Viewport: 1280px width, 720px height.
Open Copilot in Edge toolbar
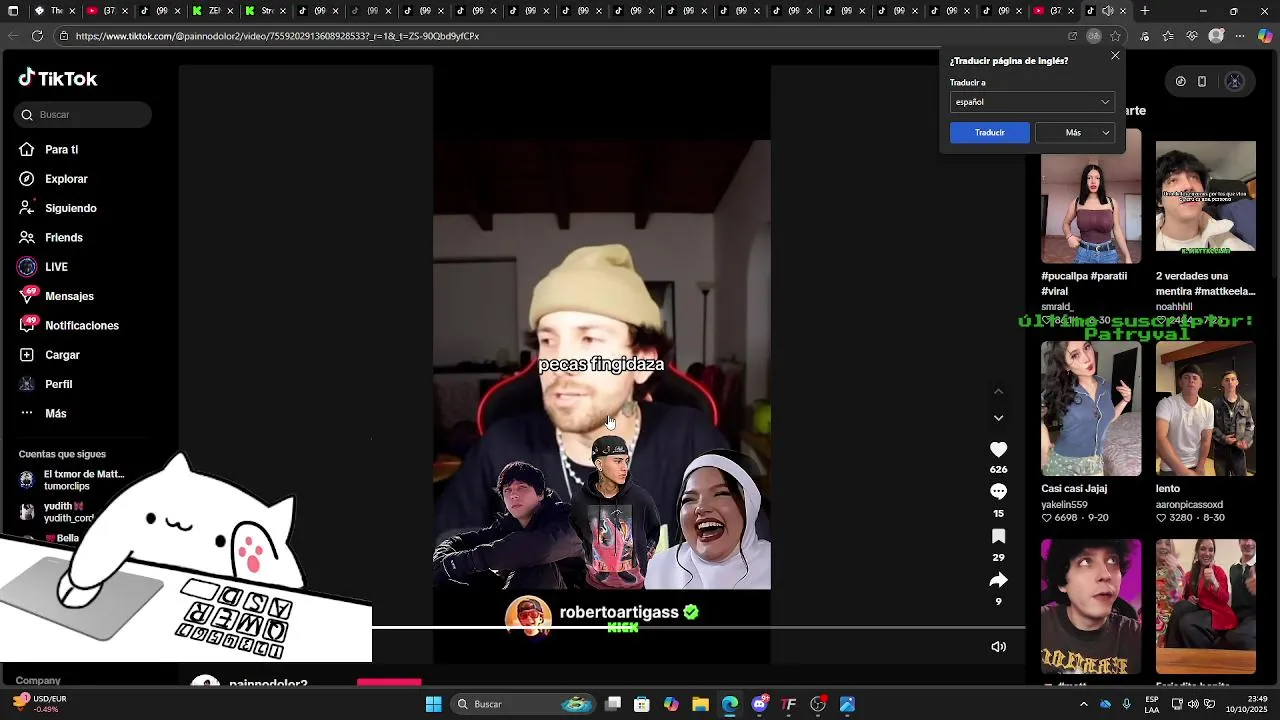pyautogui.click(x=1265, y=36)
